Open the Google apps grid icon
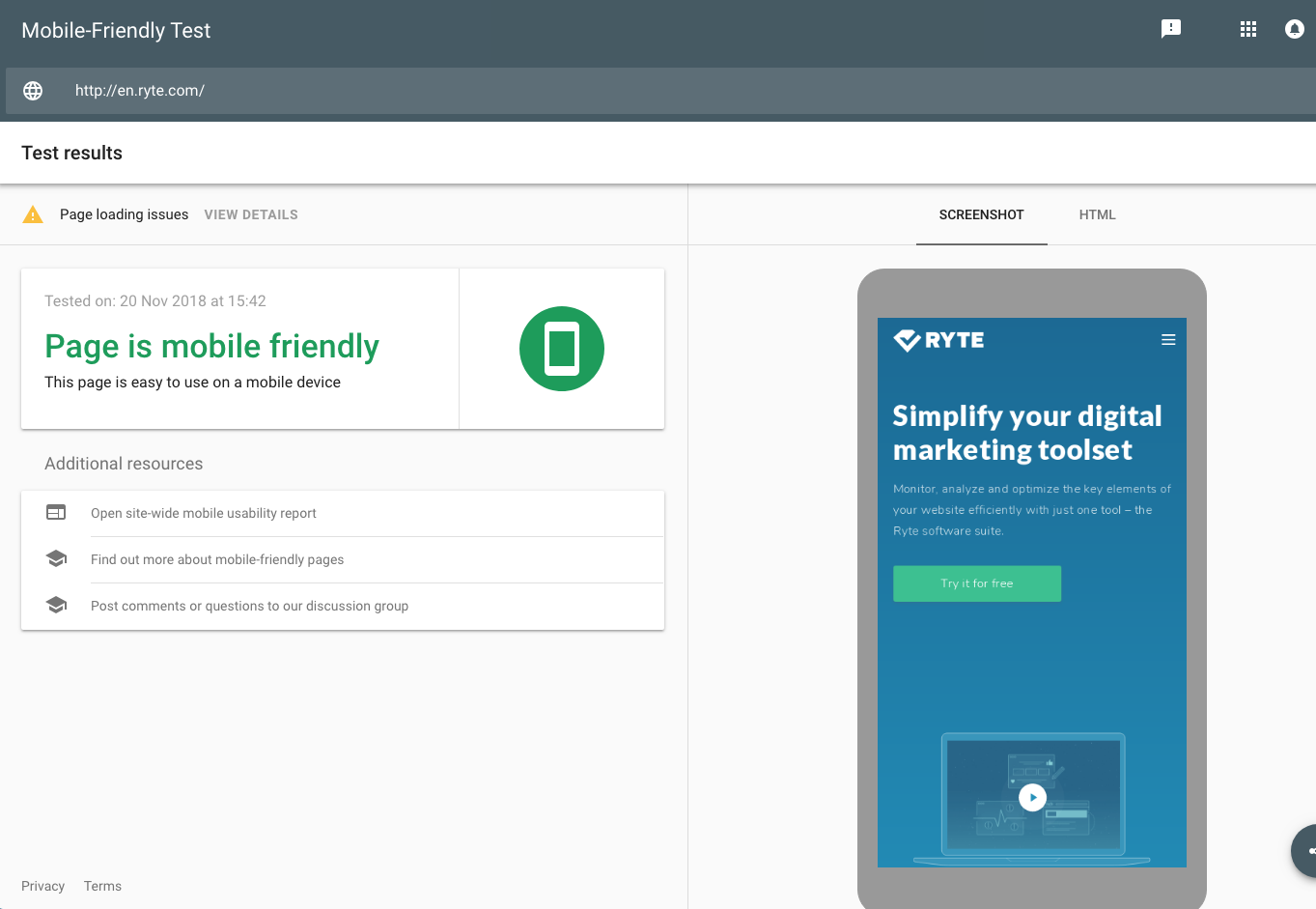Image resolution: width=1316 pixels, height=909 pixels. 1248,29
